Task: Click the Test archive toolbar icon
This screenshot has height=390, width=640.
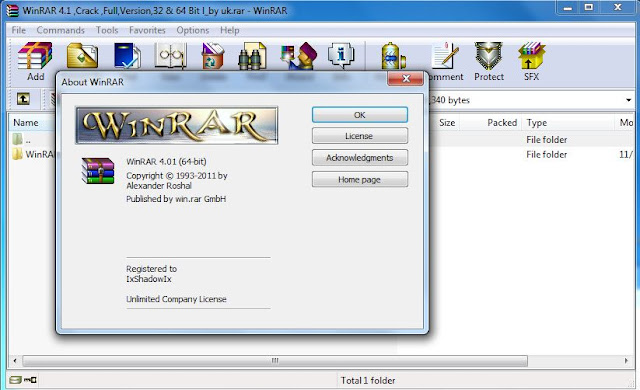Action: click(127, 55)
